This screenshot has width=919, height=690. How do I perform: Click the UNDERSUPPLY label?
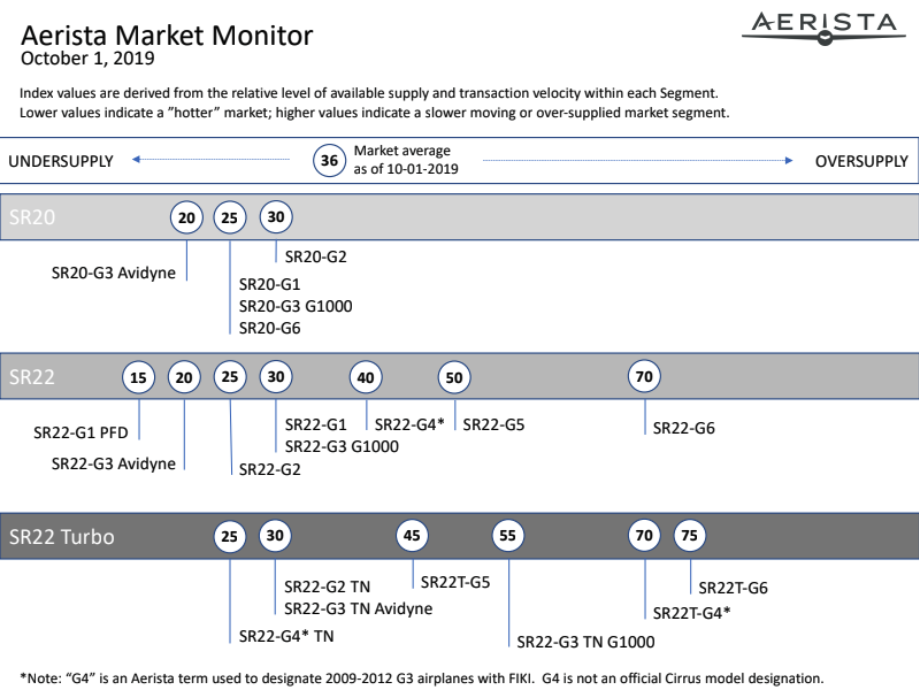tap(61, 161)
